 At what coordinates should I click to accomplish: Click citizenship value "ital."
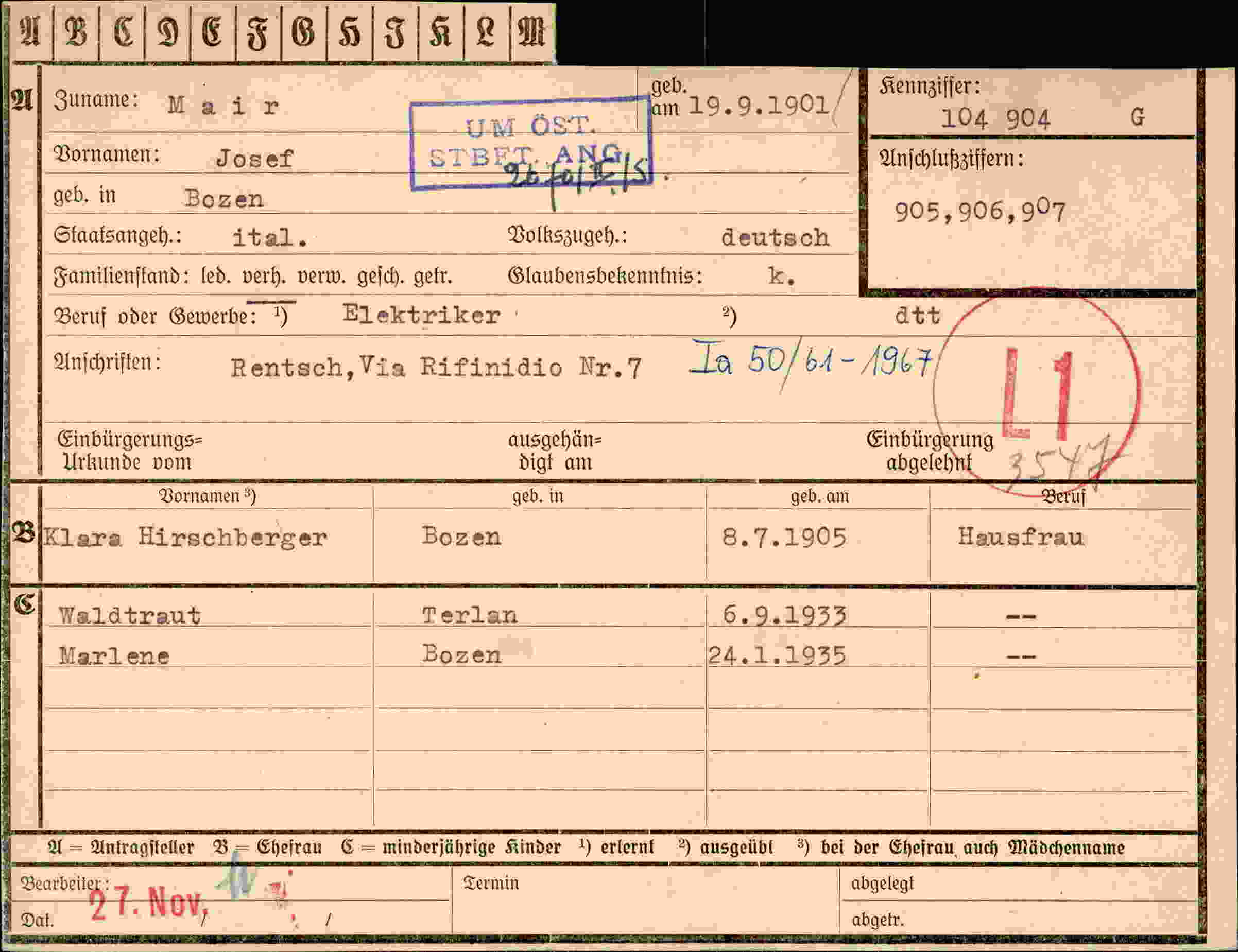270,237
